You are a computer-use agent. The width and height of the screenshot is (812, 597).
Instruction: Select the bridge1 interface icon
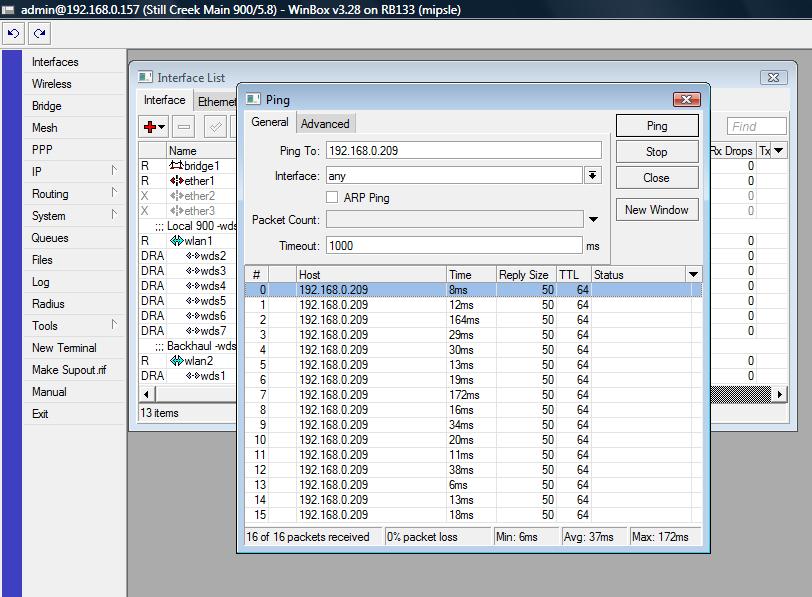point(176,166)
